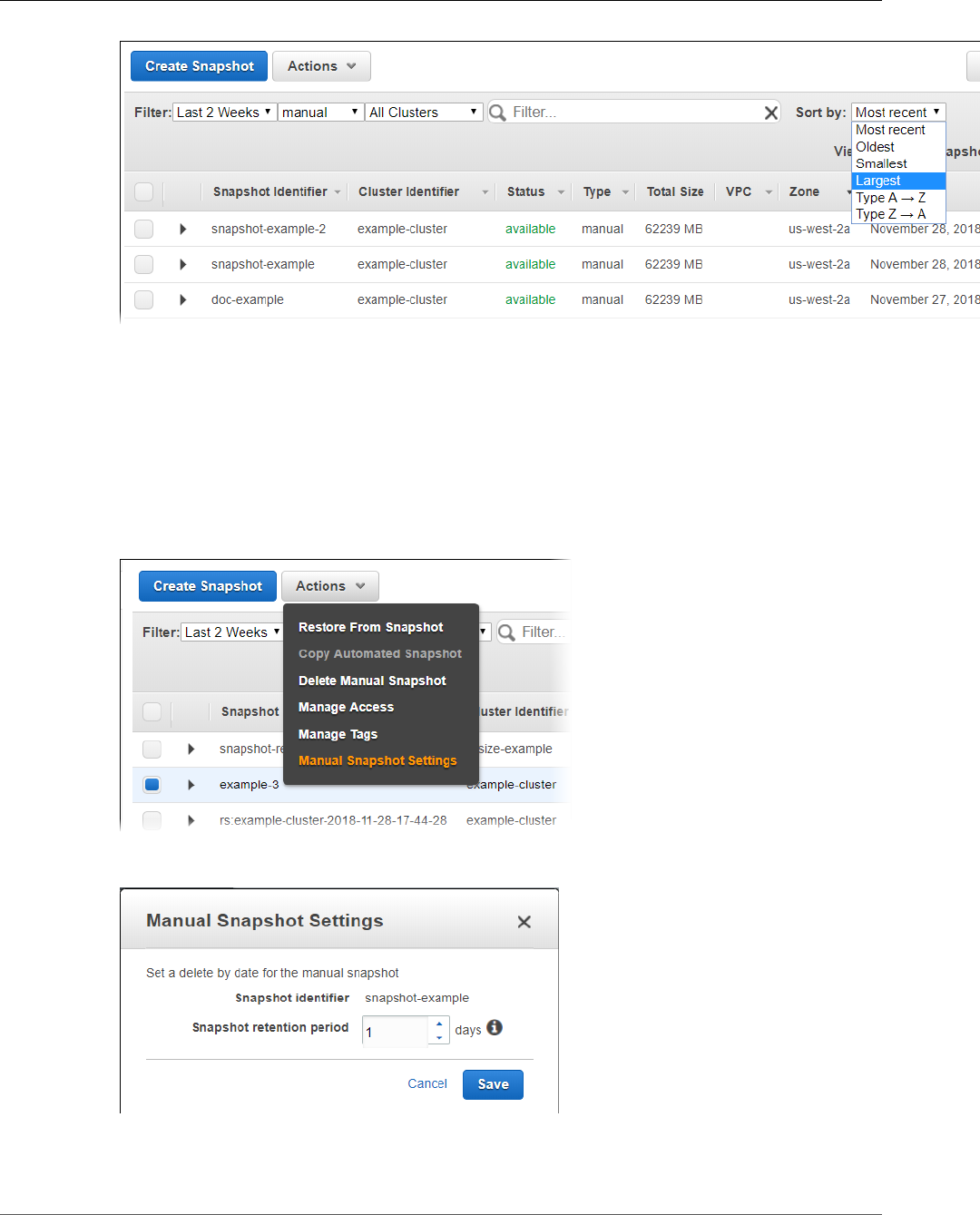Sort by VPC column header

coord(749,191)
